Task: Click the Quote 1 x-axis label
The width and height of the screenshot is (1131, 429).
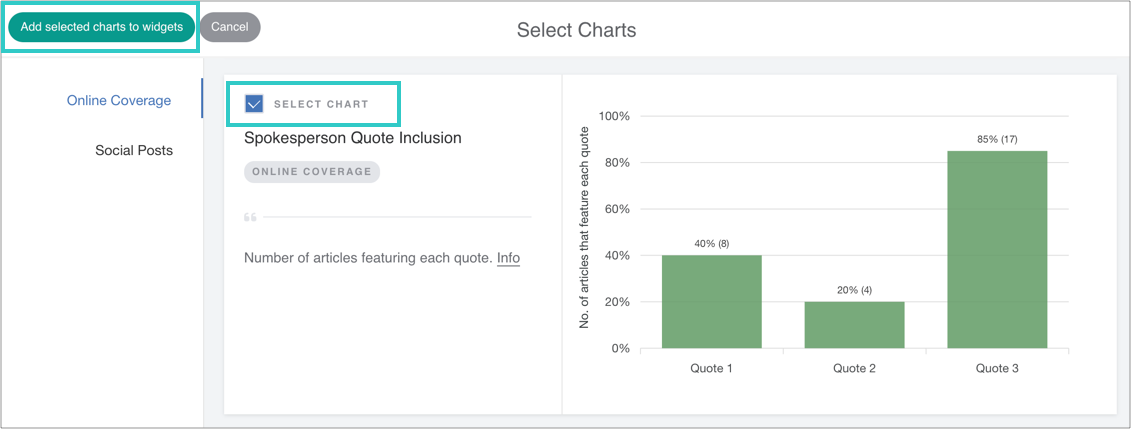Action: pos(711,368)
